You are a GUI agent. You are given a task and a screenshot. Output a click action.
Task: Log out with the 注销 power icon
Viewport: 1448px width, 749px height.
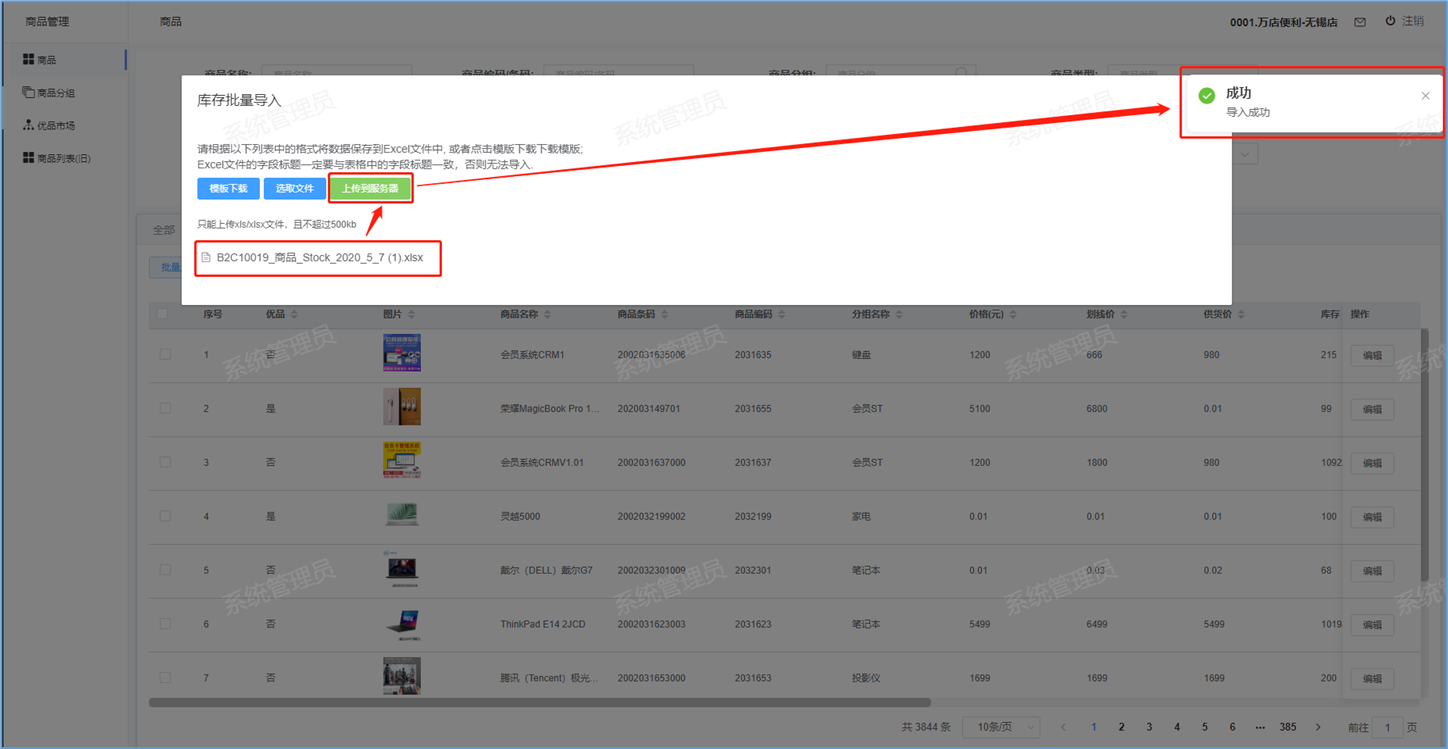pyautogui.click(x=1390, y=21)
